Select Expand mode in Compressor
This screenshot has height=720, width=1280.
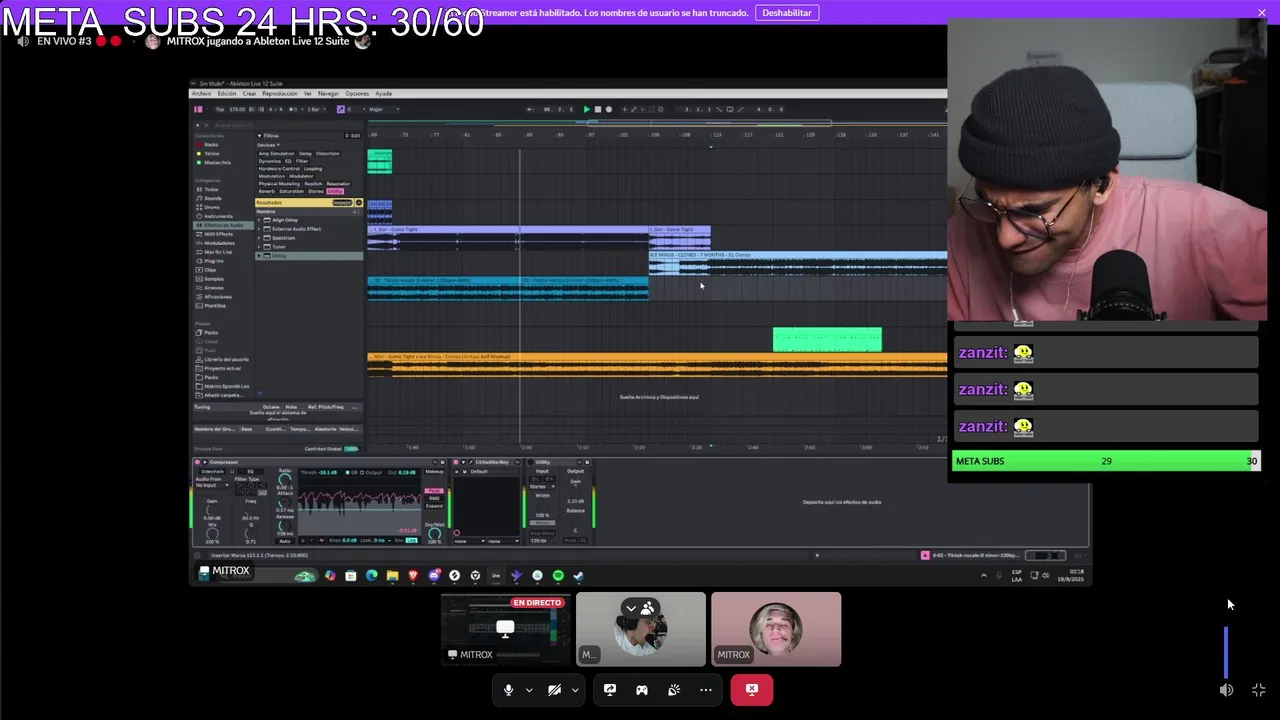tap(434, 506)
